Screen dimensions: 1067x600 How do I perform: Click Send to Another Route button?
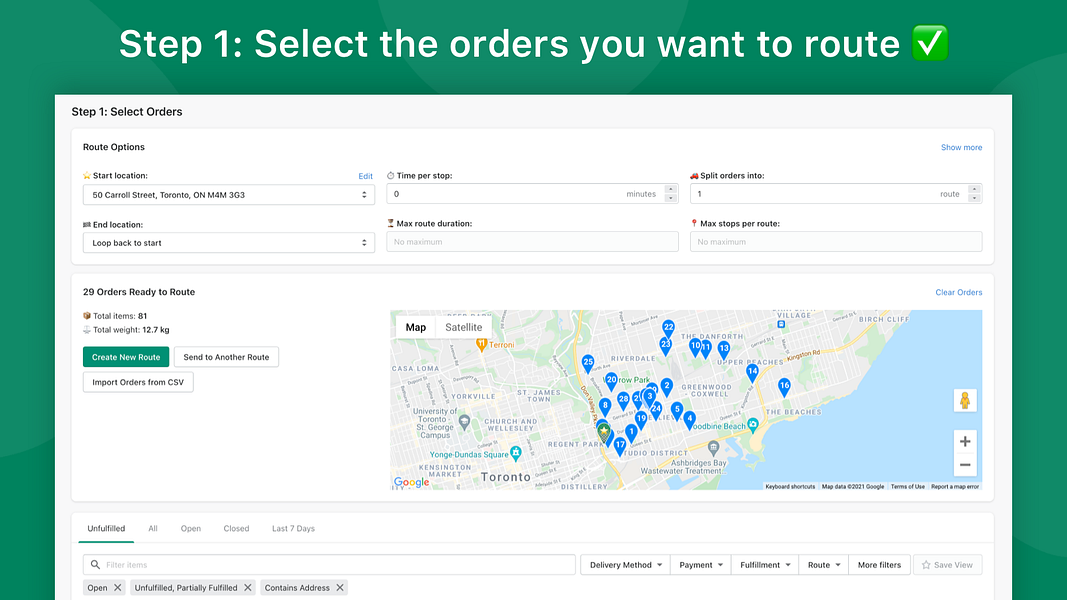tap(226, 357)
